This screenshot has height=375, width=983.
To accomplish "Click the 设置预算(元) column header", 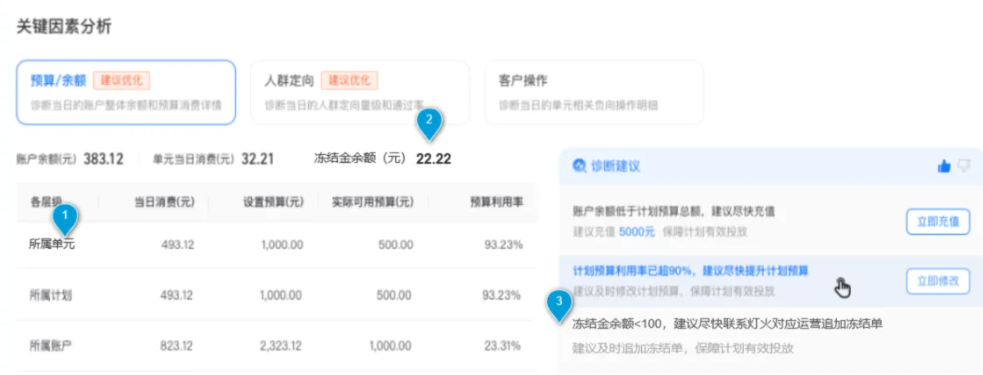I will [x=273, y=202].
